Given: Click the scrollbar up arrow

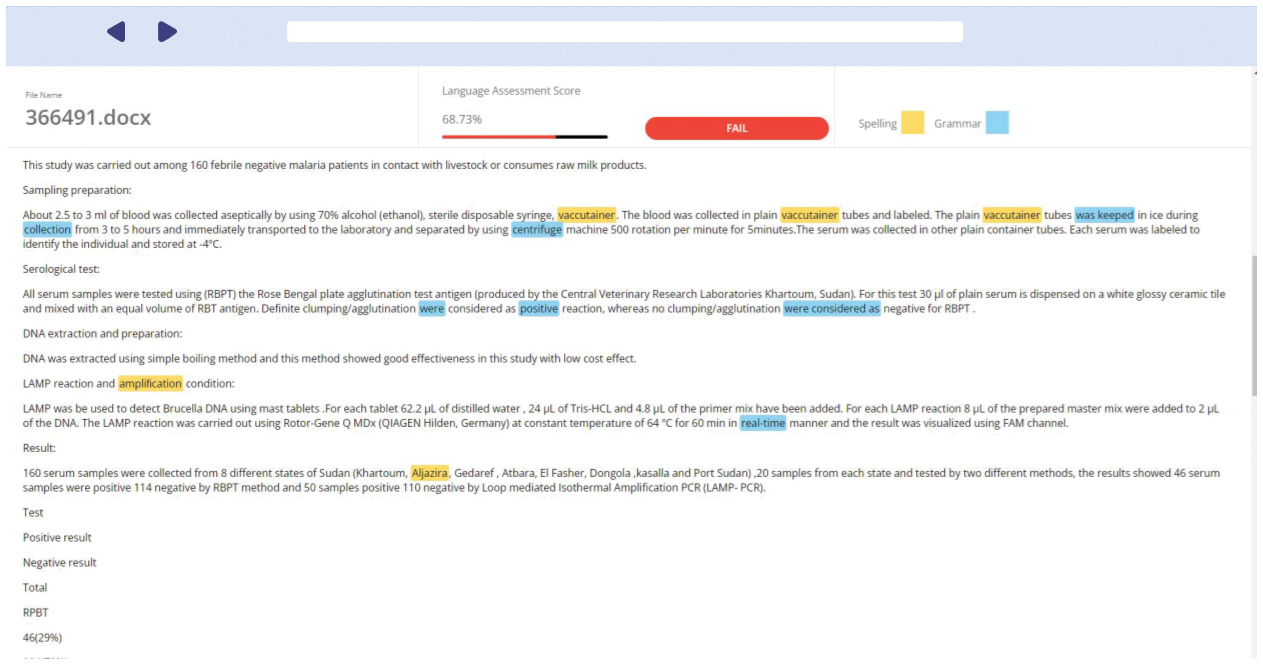Looking at the screenshot, I should tap(1255, 72).
